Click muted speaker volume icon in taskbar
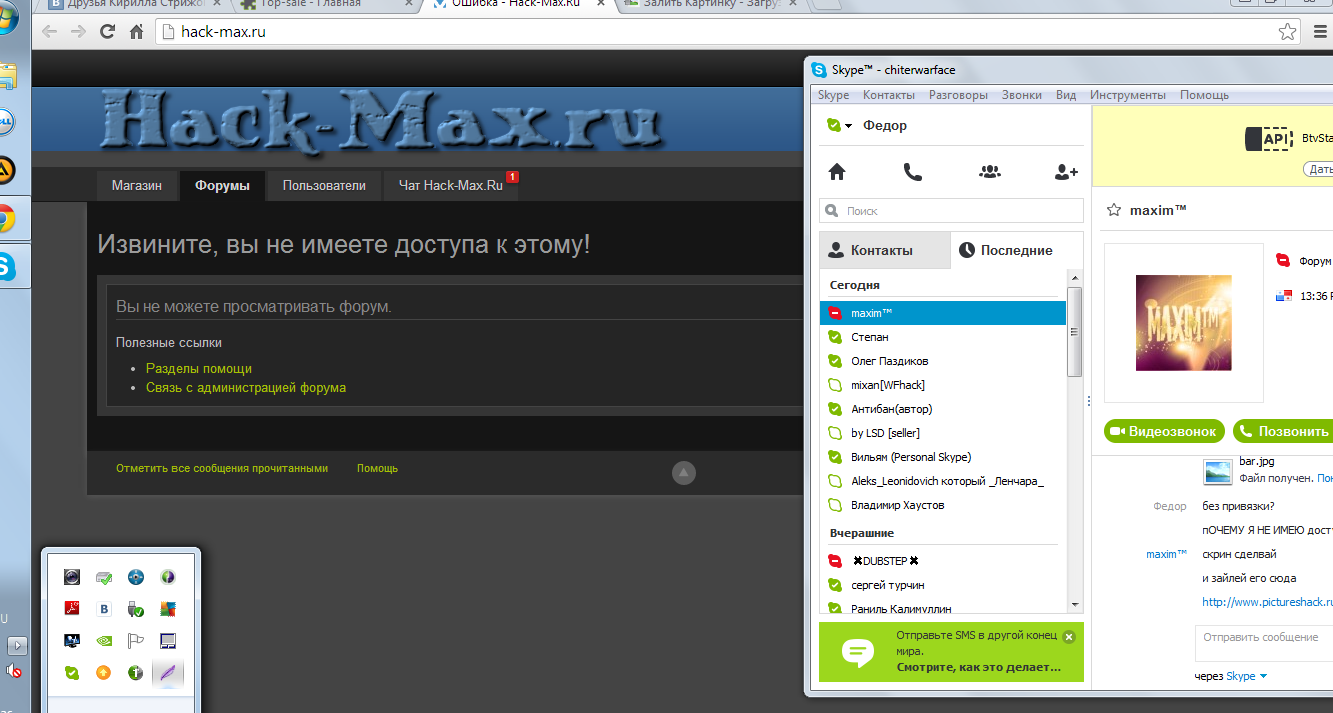The width and height of the screenshot is (1333, 713). click(x=14, y=671)
